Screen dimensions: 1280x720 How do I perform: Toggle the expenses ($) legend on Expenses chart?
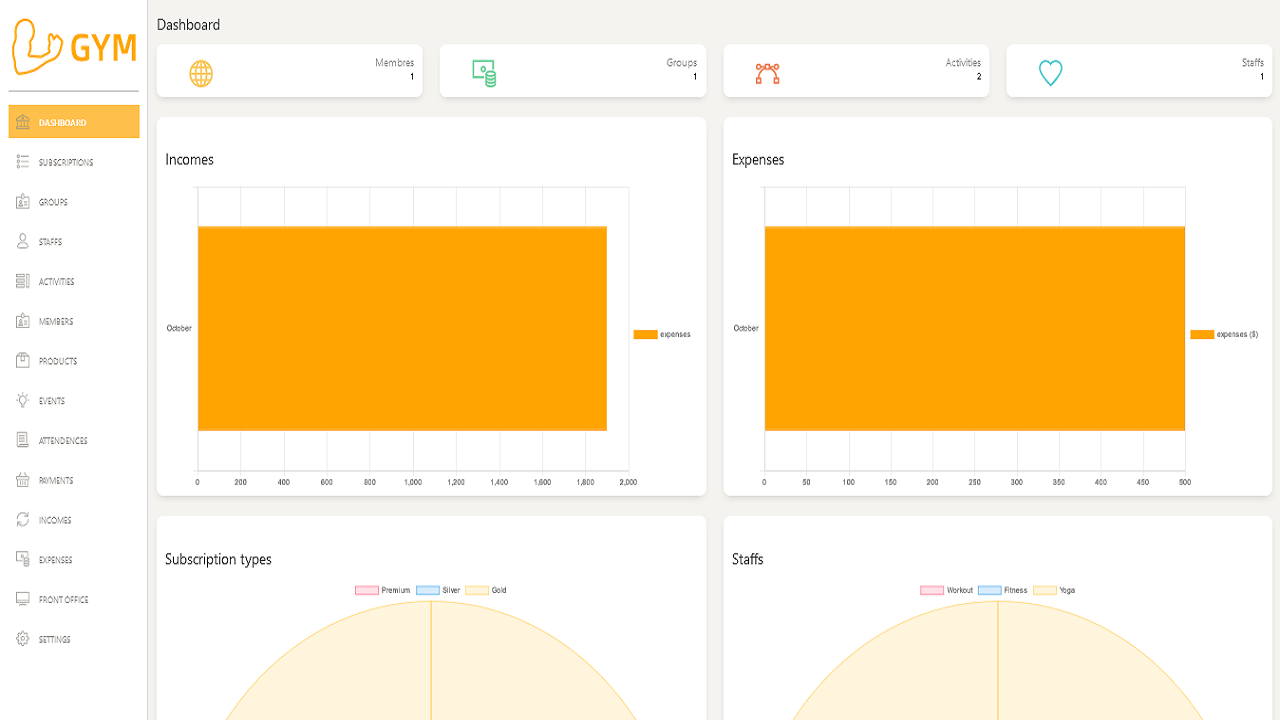(x=1226, y=334)
